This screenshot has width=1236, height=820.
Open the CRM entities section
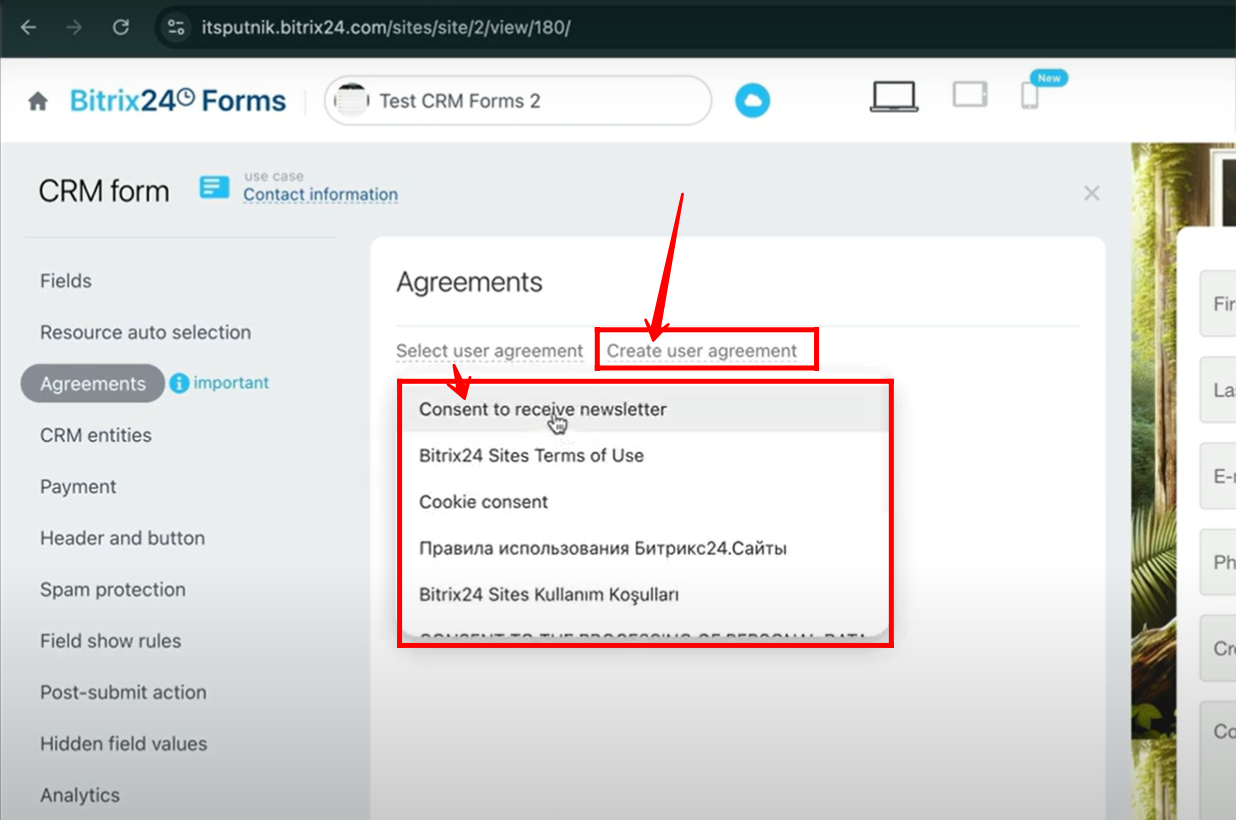coord(96,435)
